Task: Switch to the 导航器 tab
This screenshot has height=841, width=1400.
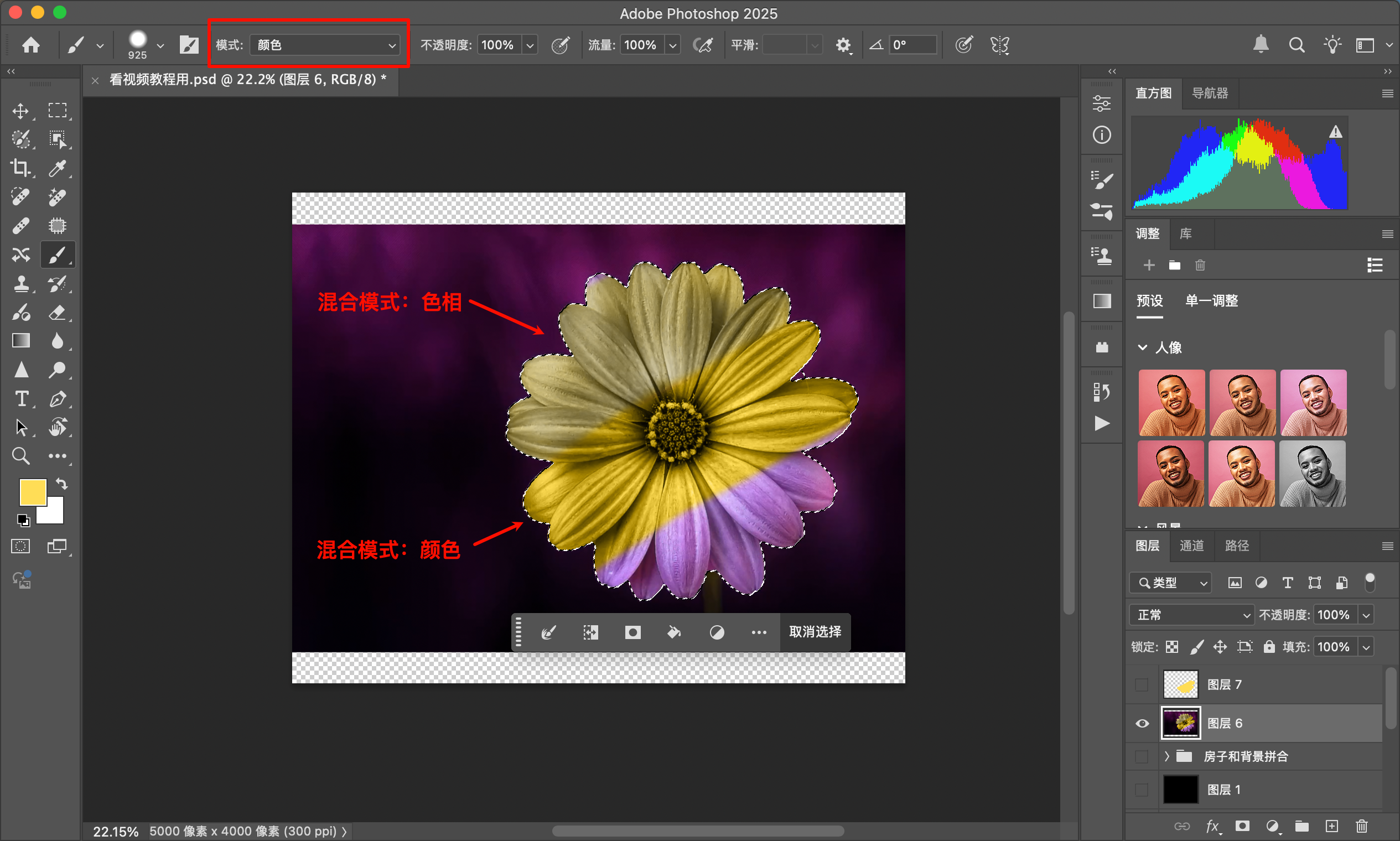Action: point(1210,93)
